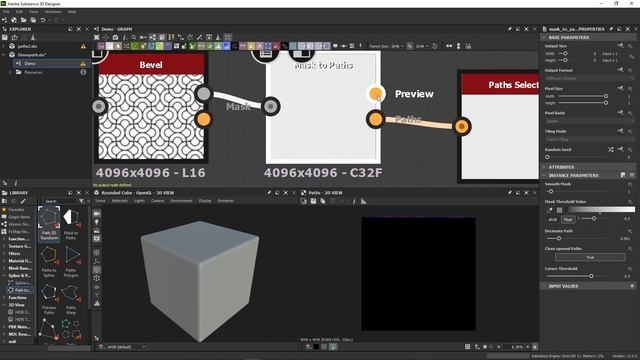Image resolution: width=640 pixels, height=360 pixels.
Task: Select the Paths Warp library item
Action: [71, 299]
